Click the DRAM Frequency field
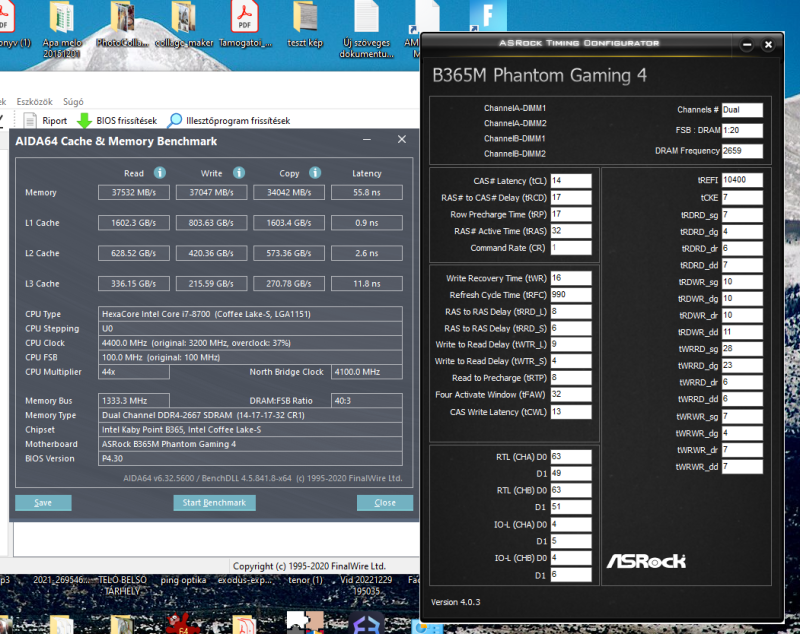This screenshot has height=634, width=800. 742,151
